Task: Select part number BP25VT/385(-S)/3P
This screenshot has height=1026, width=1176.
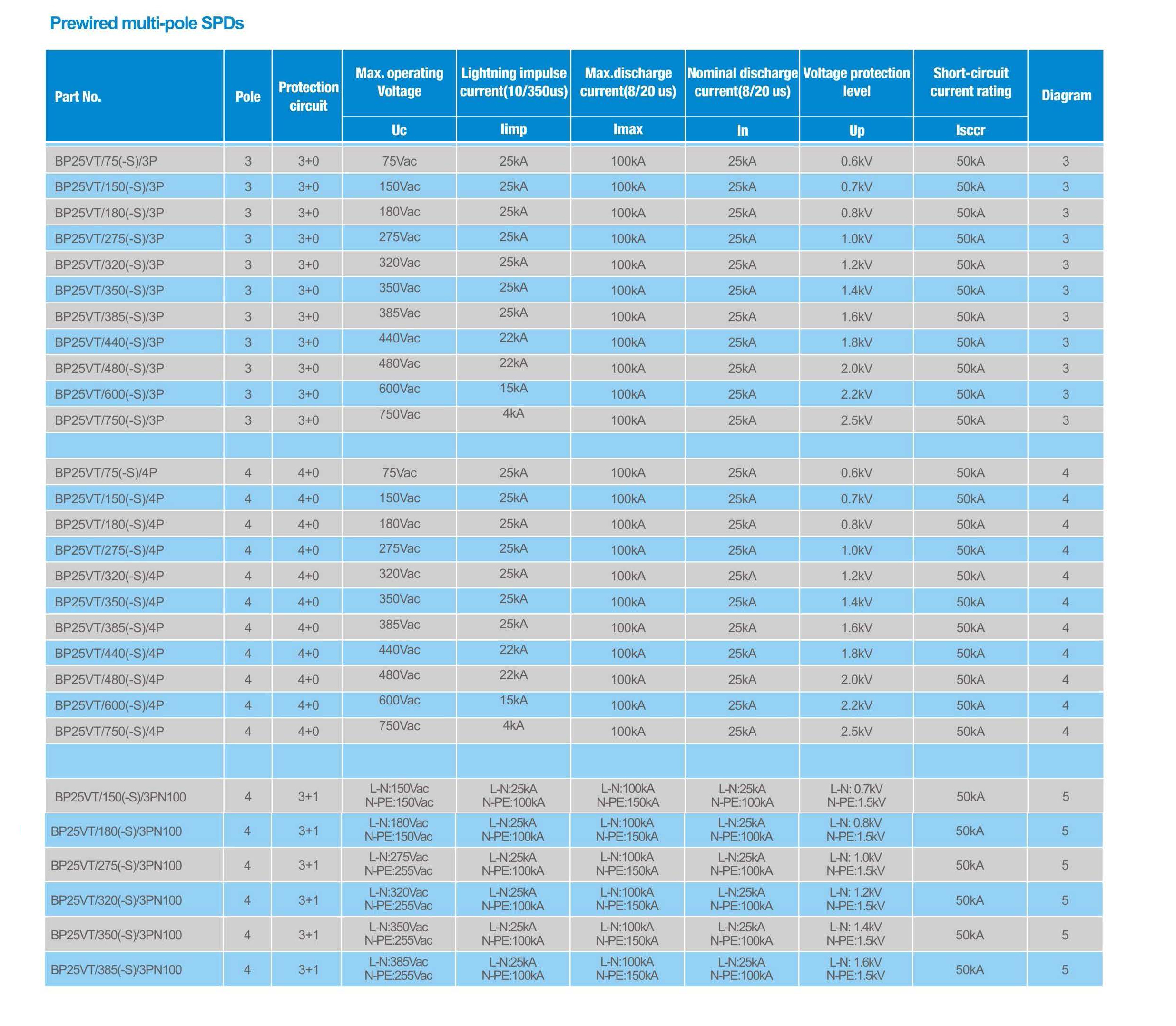Action: tap(109, 317)
